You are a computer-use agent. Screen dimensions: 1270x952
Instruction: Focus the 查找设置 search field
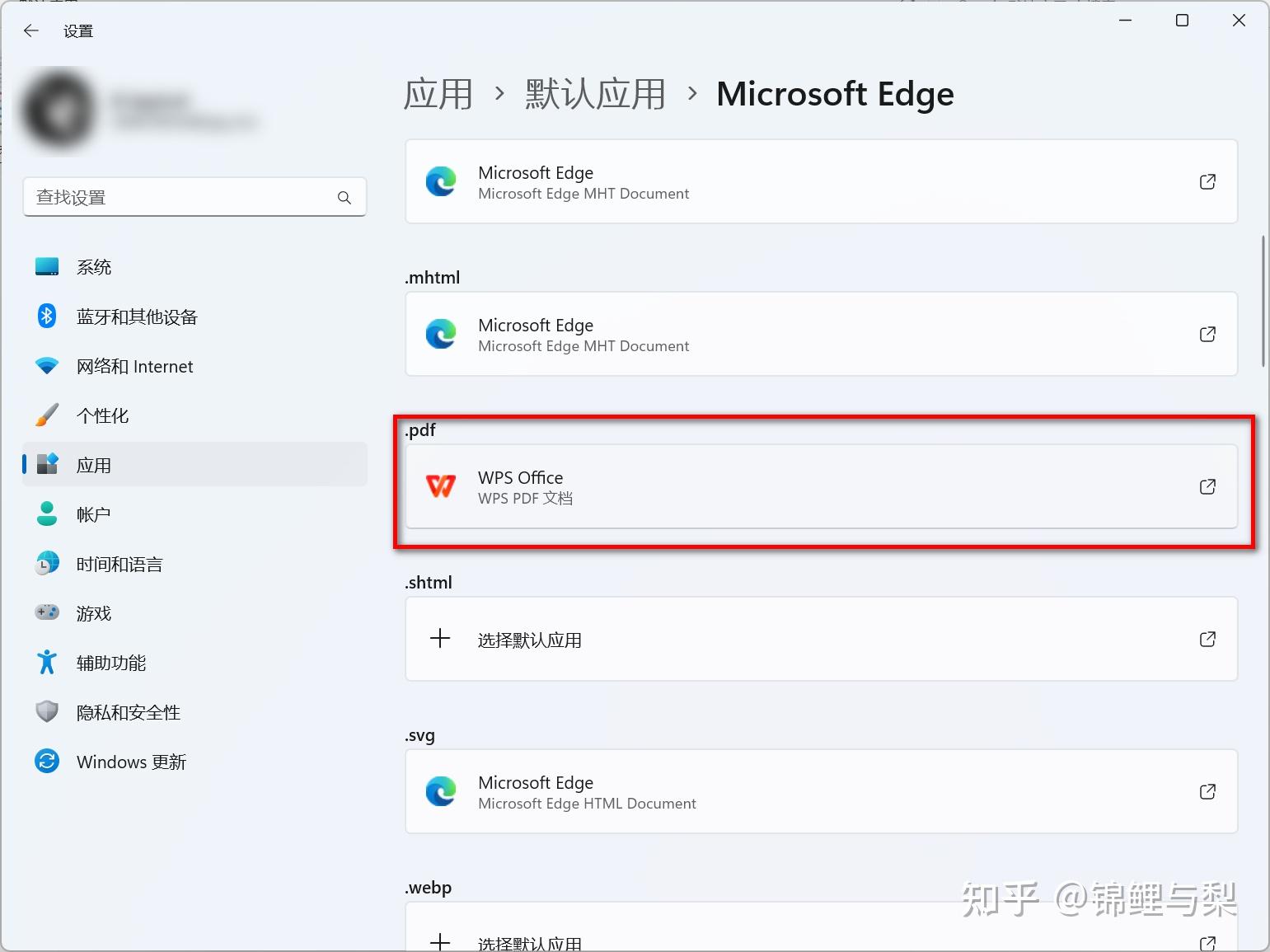194,198
